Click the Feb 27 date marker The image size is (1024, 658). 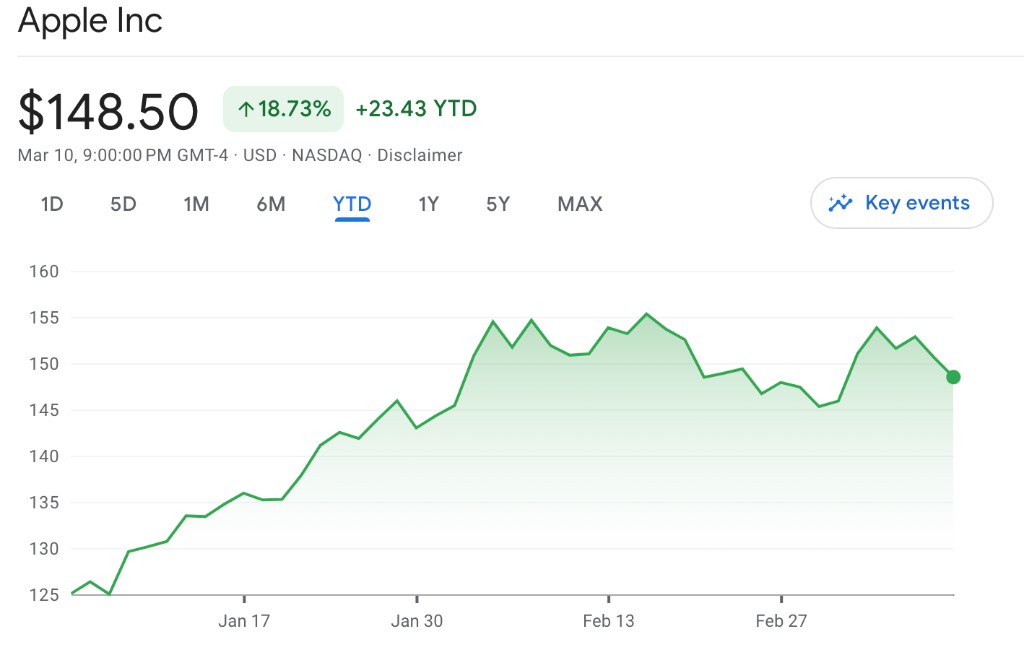coord(781,621)
